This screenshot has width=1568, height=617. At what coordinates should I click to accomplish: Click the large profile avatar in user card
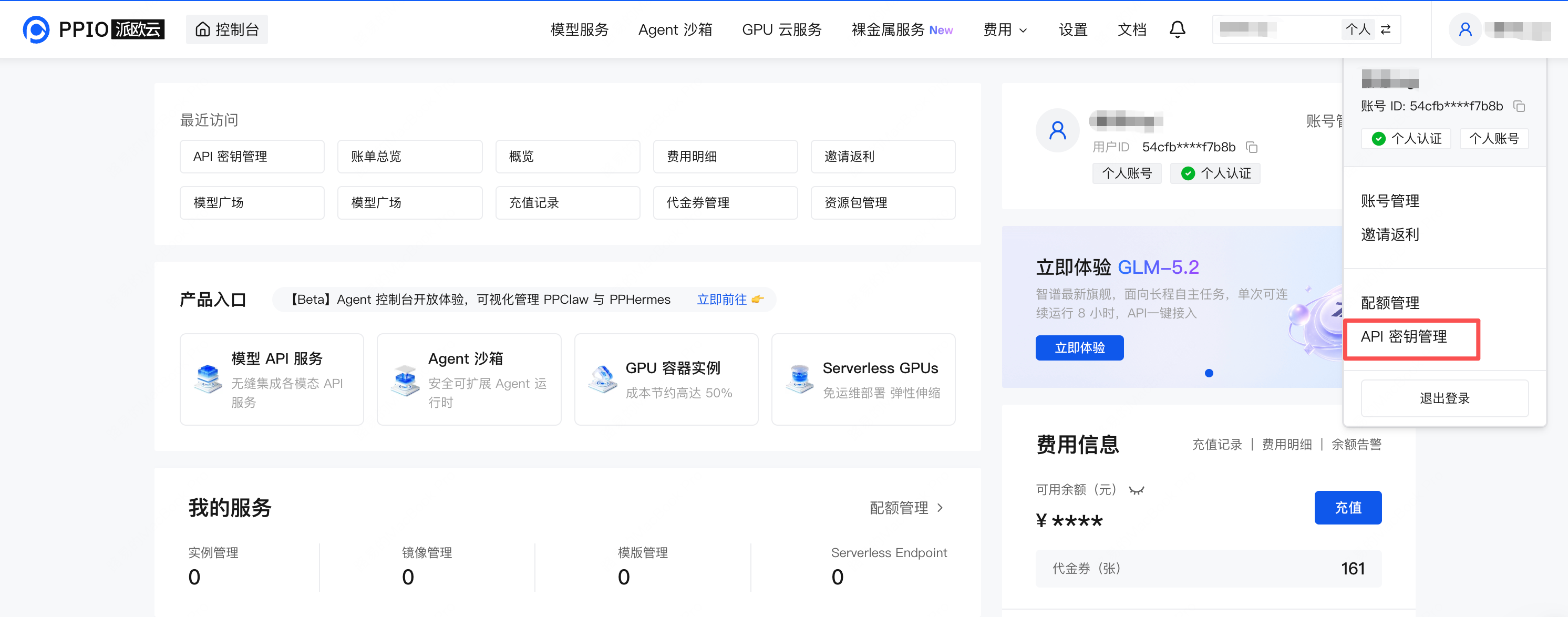1057,130
